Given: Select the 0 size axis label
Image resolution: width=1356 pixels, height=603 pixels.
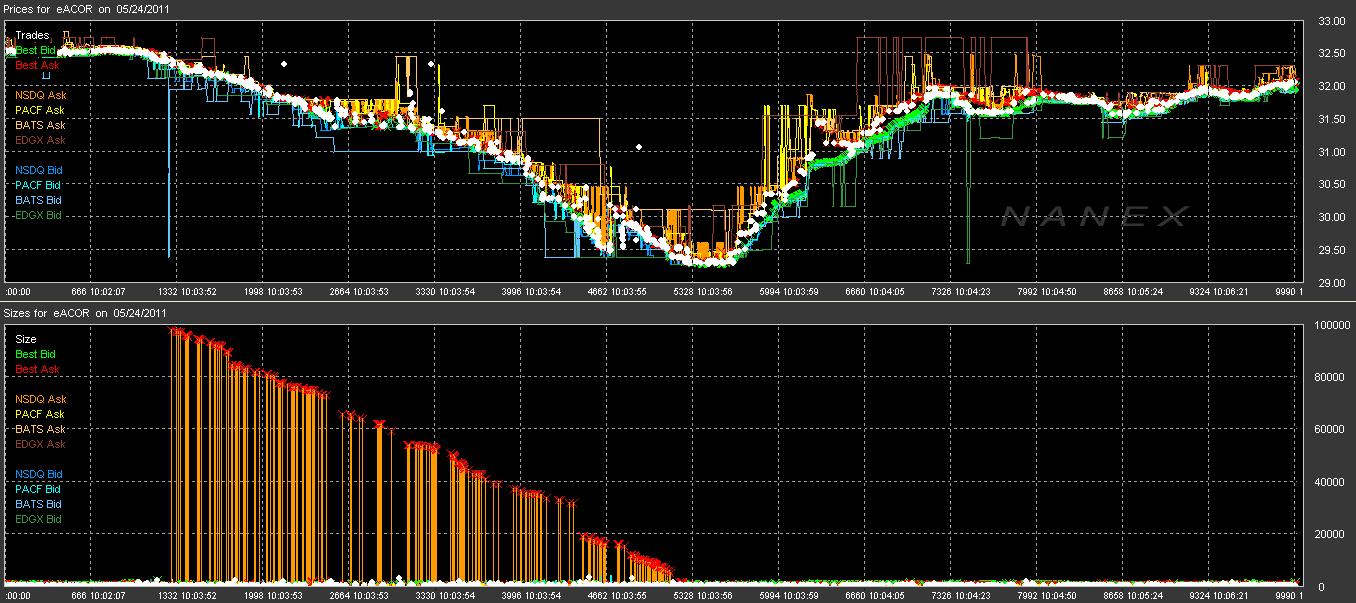Looking at the screenshot, I should click(x=1321, y=587).
